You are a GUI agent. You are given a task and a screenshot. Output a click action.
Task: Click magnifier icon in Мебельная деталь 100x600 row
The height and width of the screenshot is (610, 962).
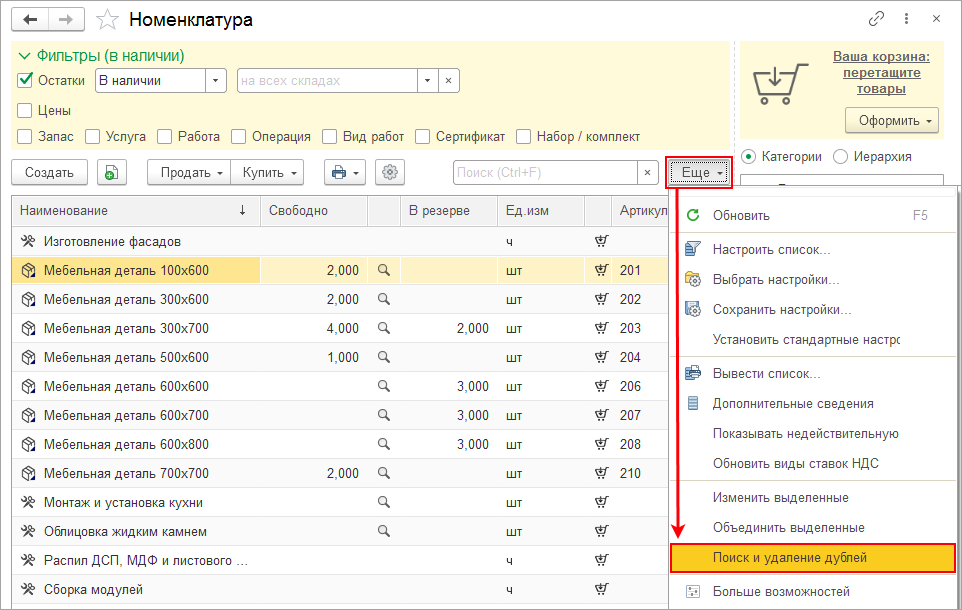383,270
